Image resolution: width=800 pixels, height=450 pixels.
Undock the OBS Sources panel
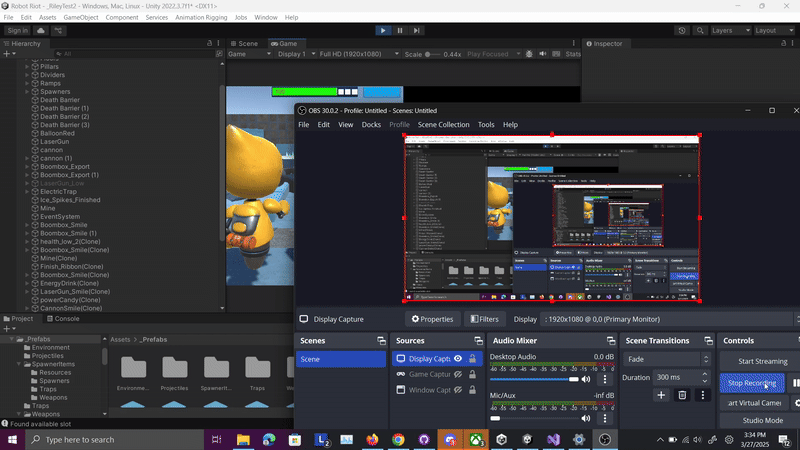coord(478,341)
